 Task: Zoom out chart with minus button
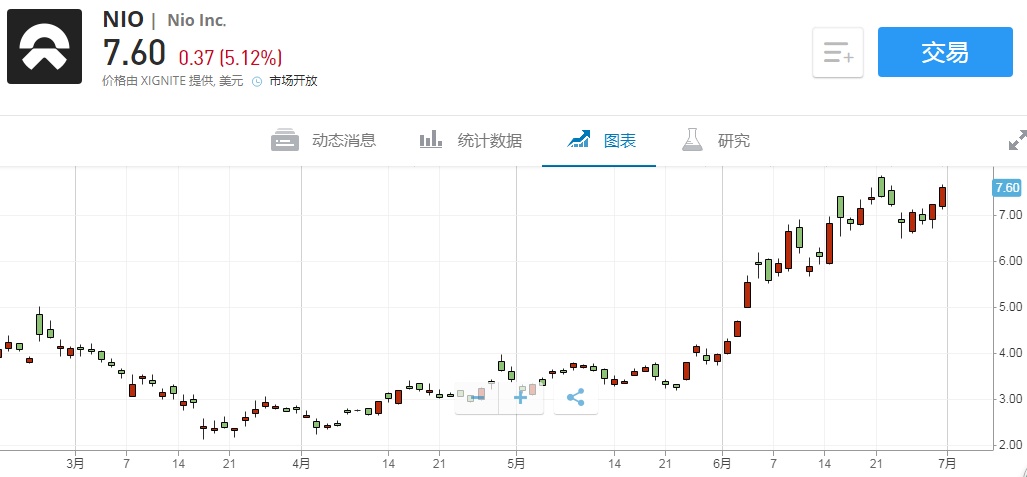[x=477, y=397]
